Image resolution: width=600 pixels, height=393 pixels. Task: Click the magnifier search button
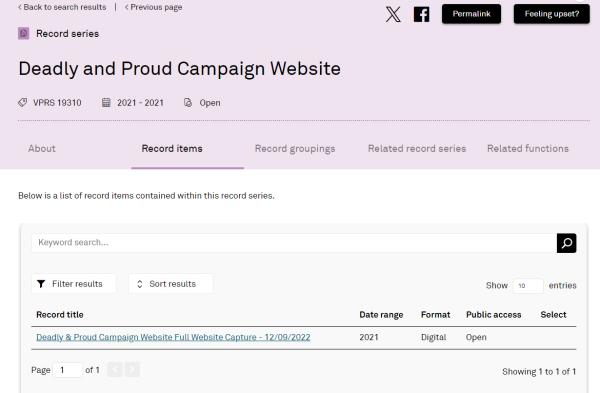[x=566, y=243]
